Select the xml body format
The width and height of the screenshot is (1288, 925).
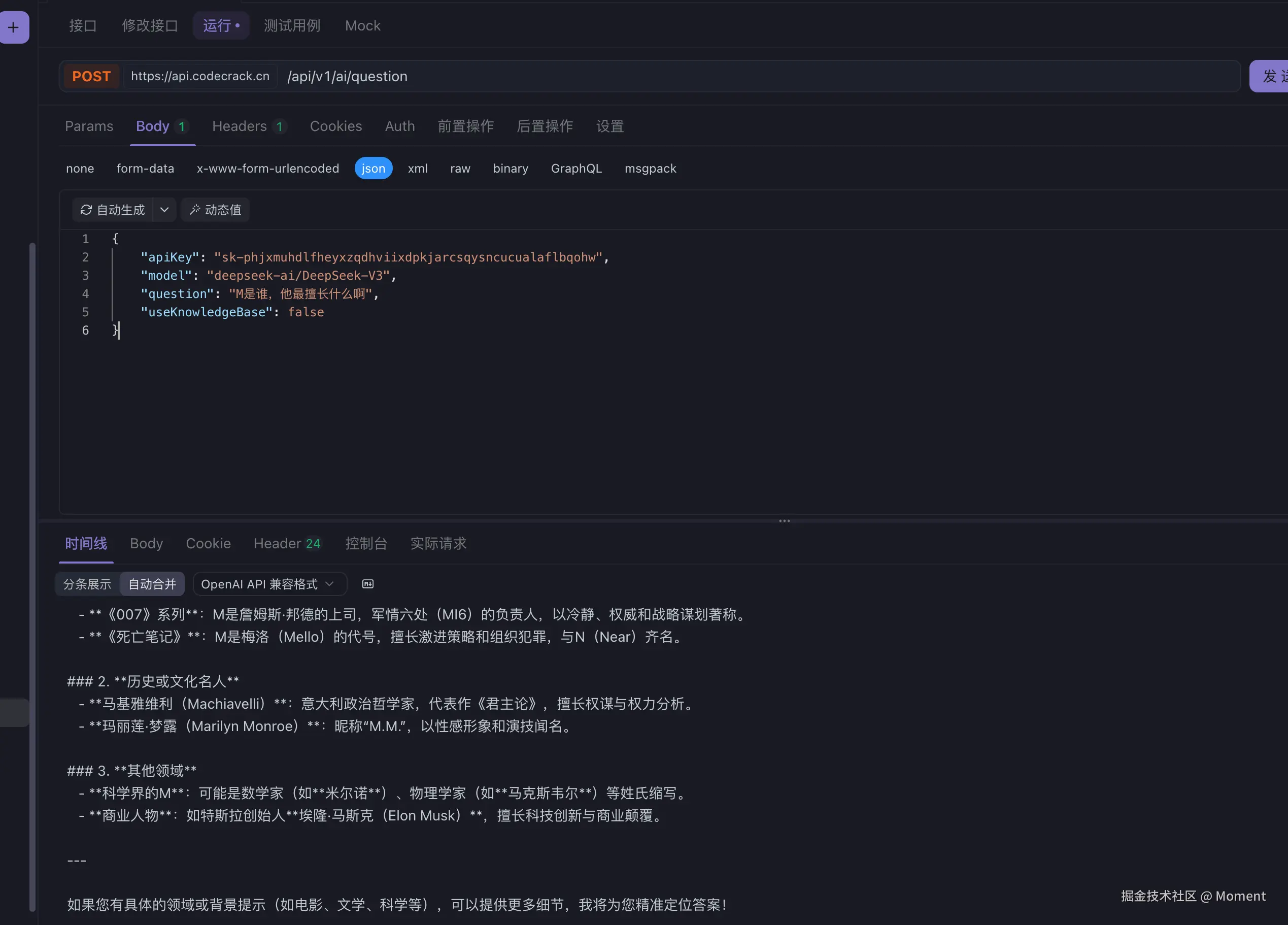(417, 168)
